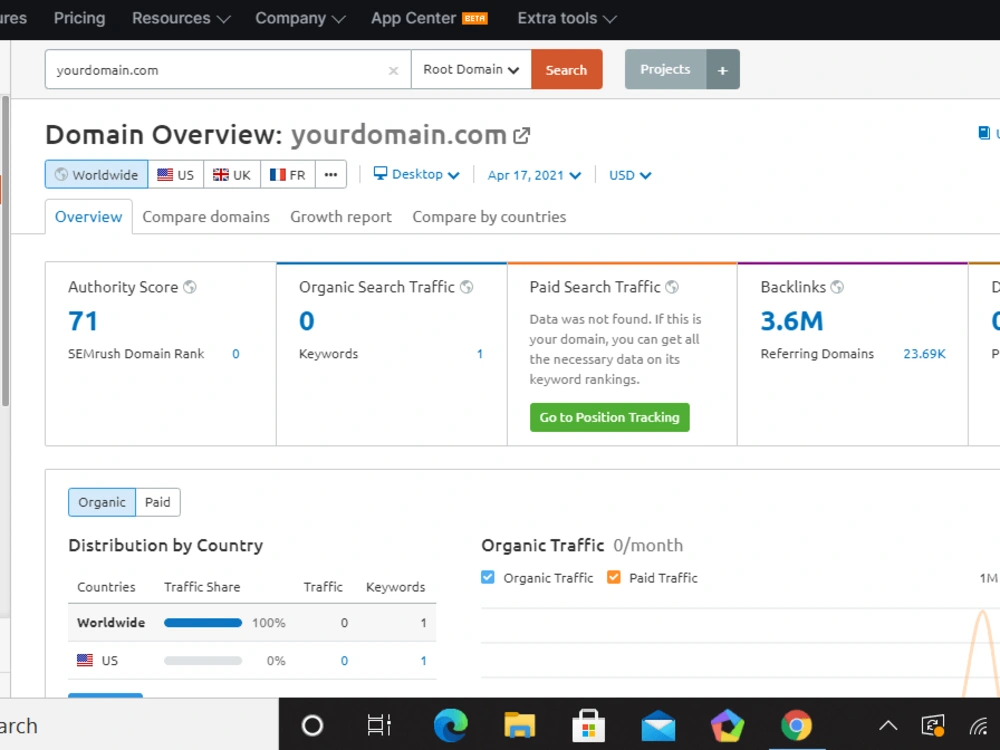Open the Authority Score 71 link
Image resolution: width=1000 pixels, height=750 pixels.
pyautogui.click(x=83, y=321)
